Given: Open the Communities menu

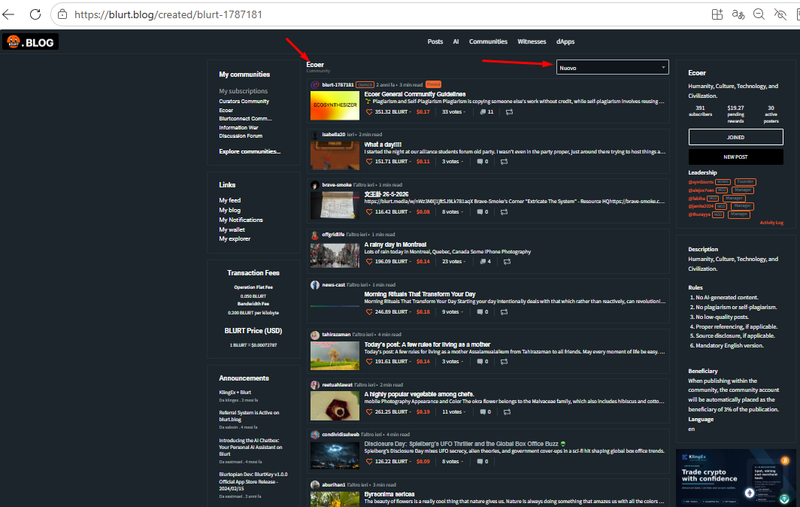Looking at the screenshot, I should pyautogui.click(x=488, y=42).
